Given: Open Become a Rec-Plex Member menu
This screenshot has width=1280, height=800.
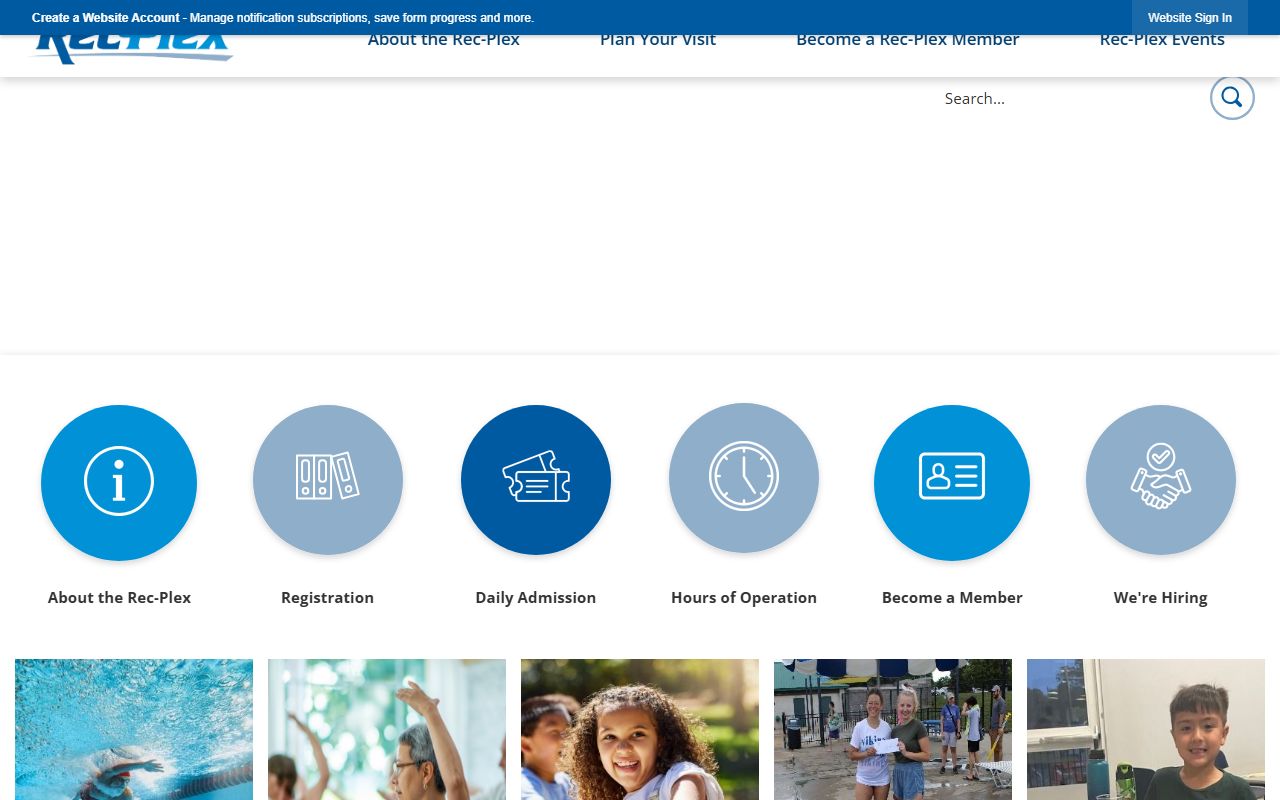Looking at the screenshot, I should coord(908,41).
